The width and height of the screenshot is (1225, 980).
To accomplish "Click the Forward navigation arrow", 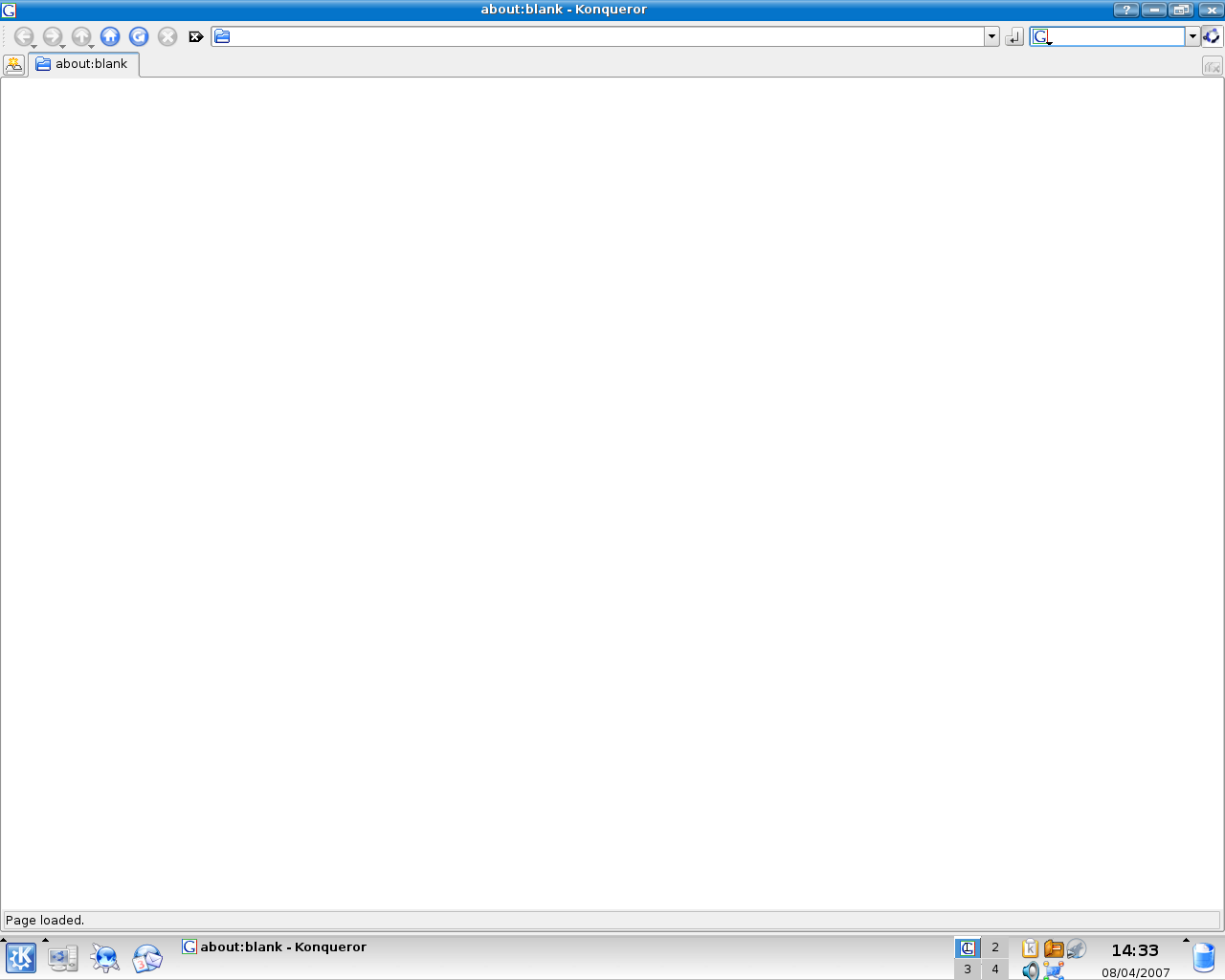I will coord(52,36).
